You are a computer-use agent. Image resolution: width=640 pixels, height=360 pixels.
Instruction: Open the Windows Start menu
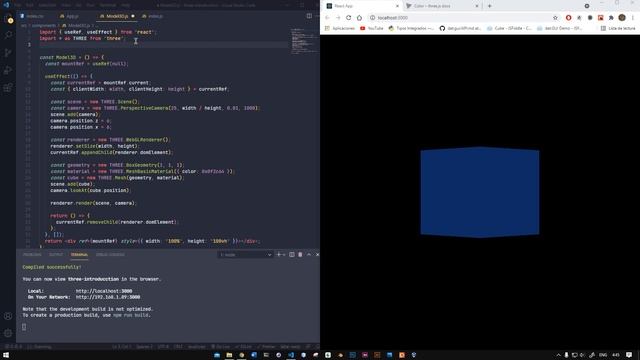click(x=6, y=355)
